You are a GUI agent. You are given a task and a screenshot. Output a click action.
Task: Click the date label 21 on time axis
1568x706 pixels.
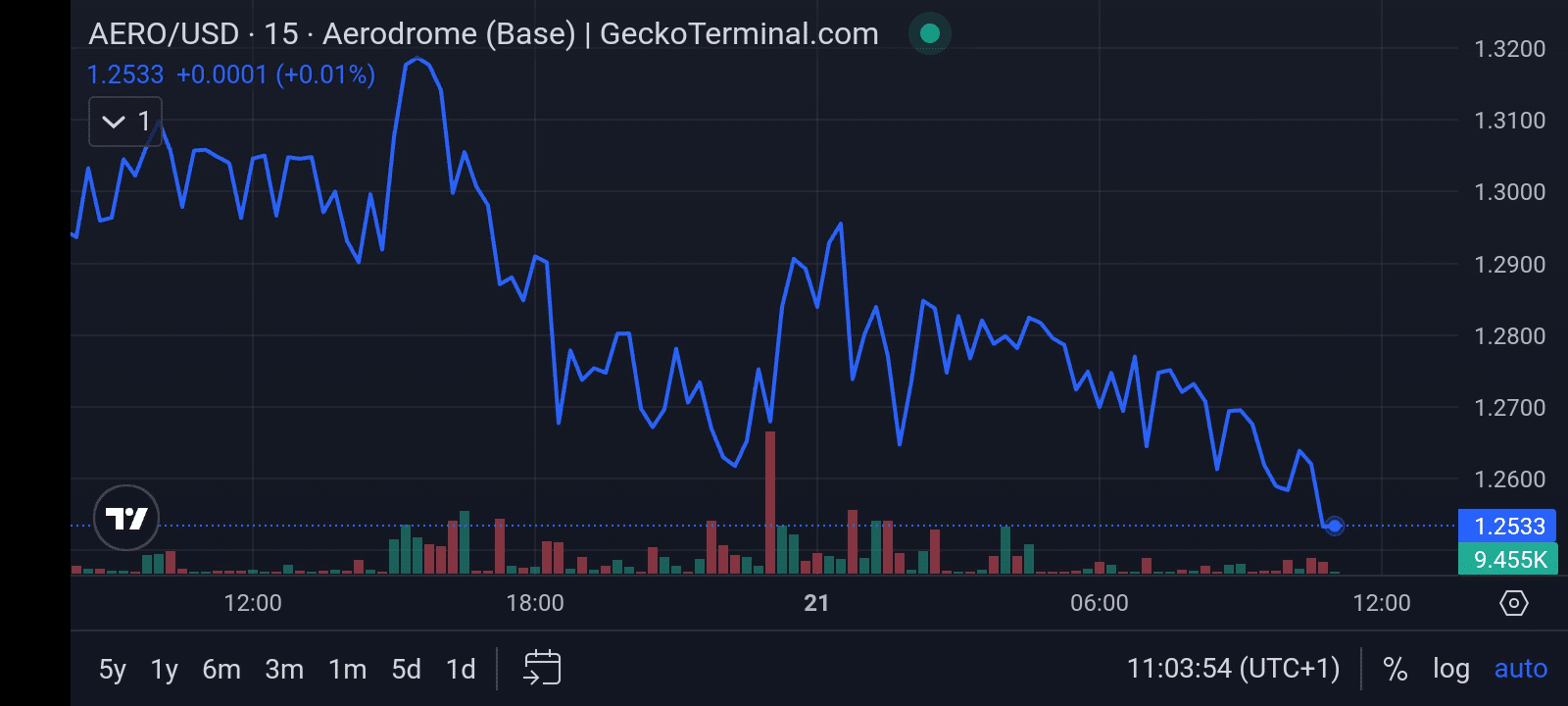point(816,603)
